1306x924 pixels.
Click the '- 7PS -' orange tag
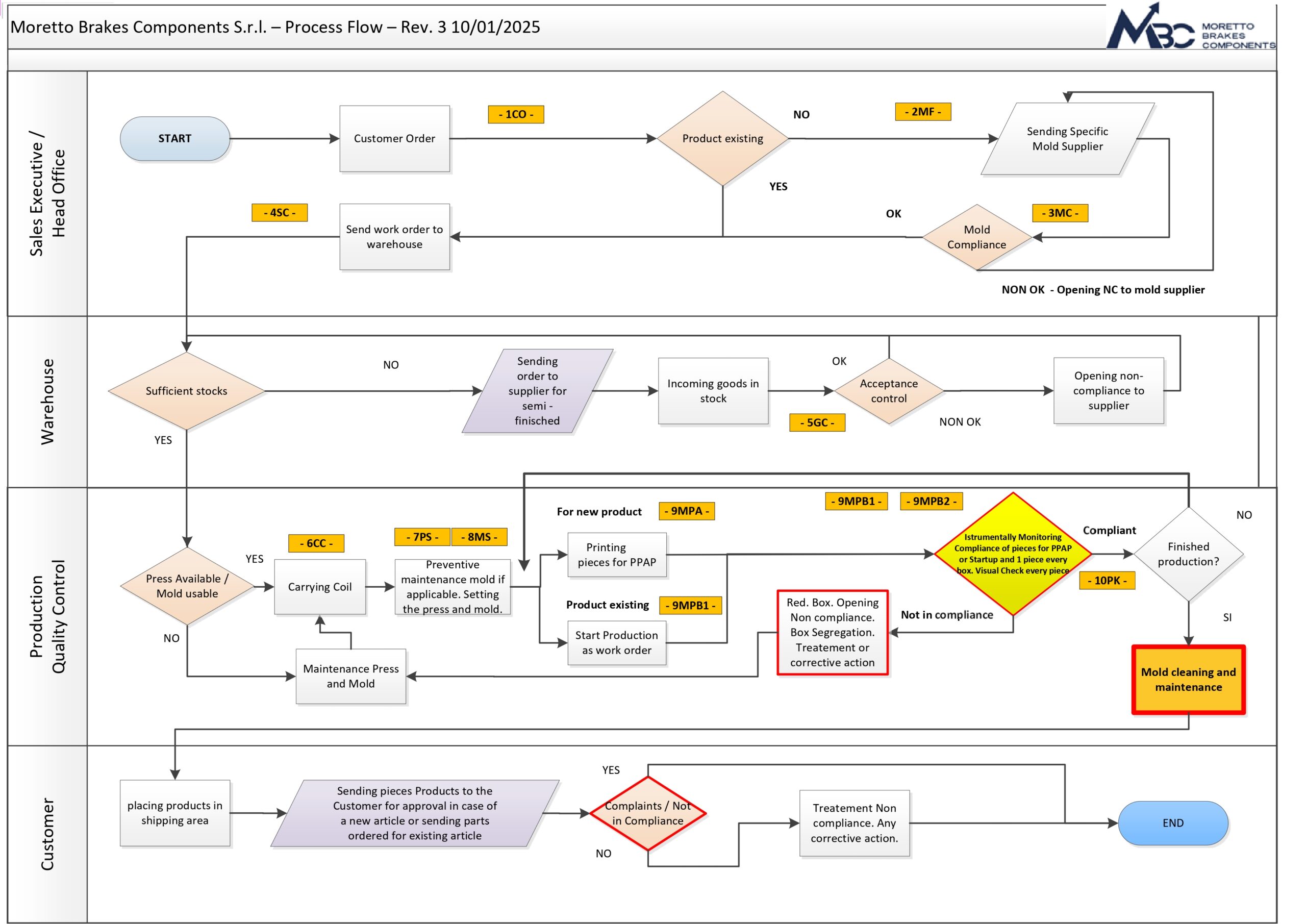click(422, 537)
